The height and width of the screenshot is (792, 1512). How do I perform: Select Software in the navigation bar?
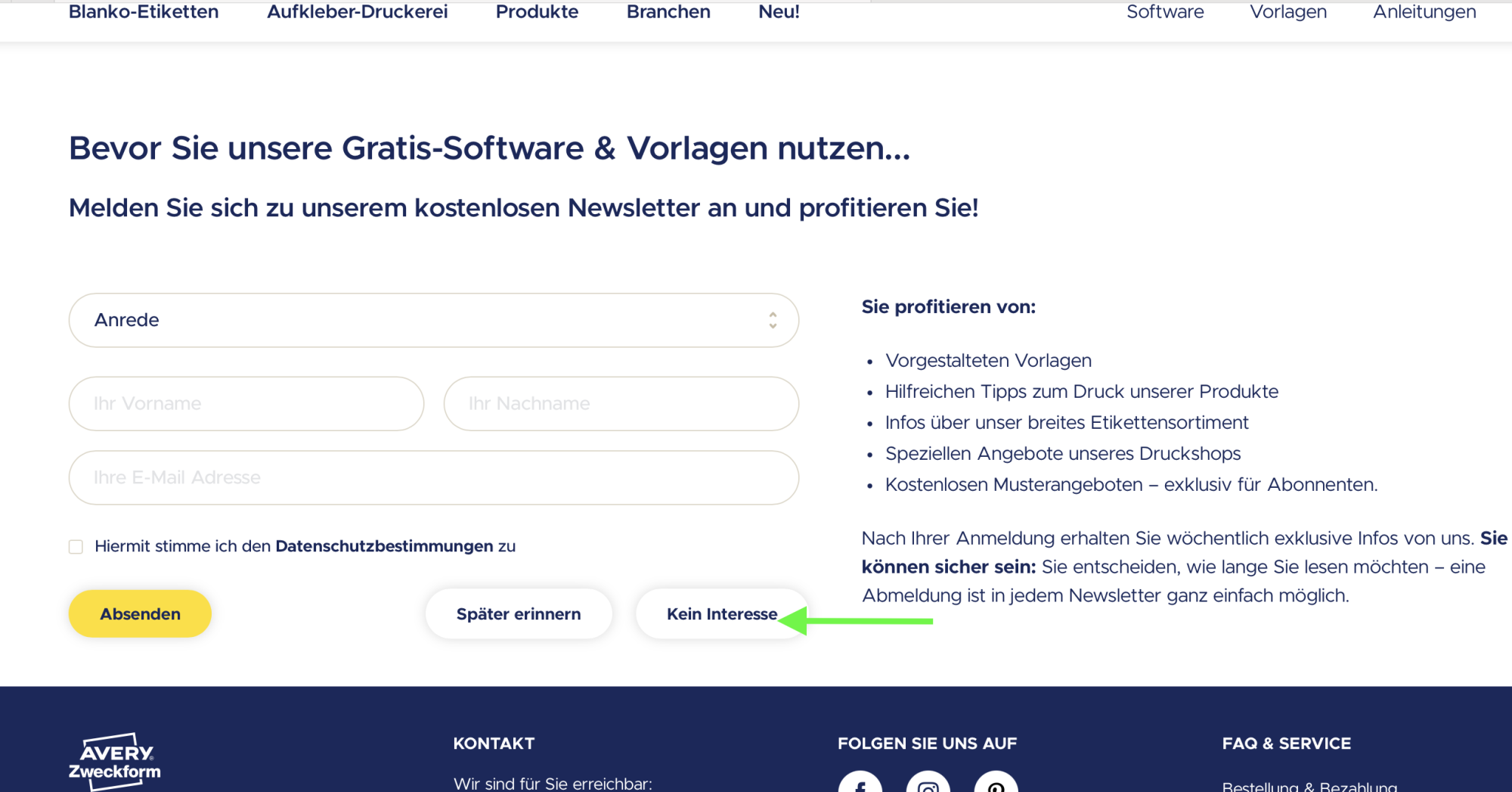pyautogui.click(x=1165, y=11)
